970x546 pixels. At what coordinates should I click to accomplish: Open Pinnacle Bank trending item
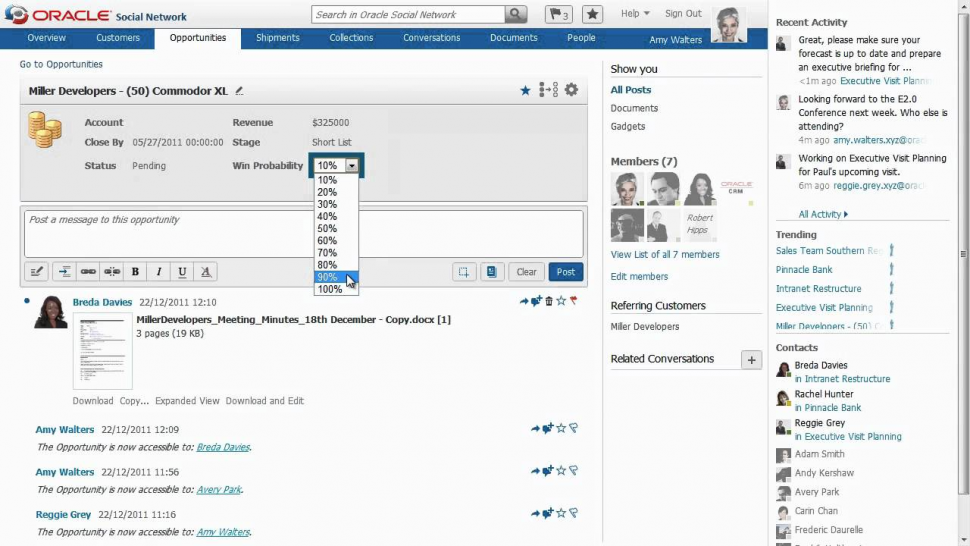coord(804,270)
